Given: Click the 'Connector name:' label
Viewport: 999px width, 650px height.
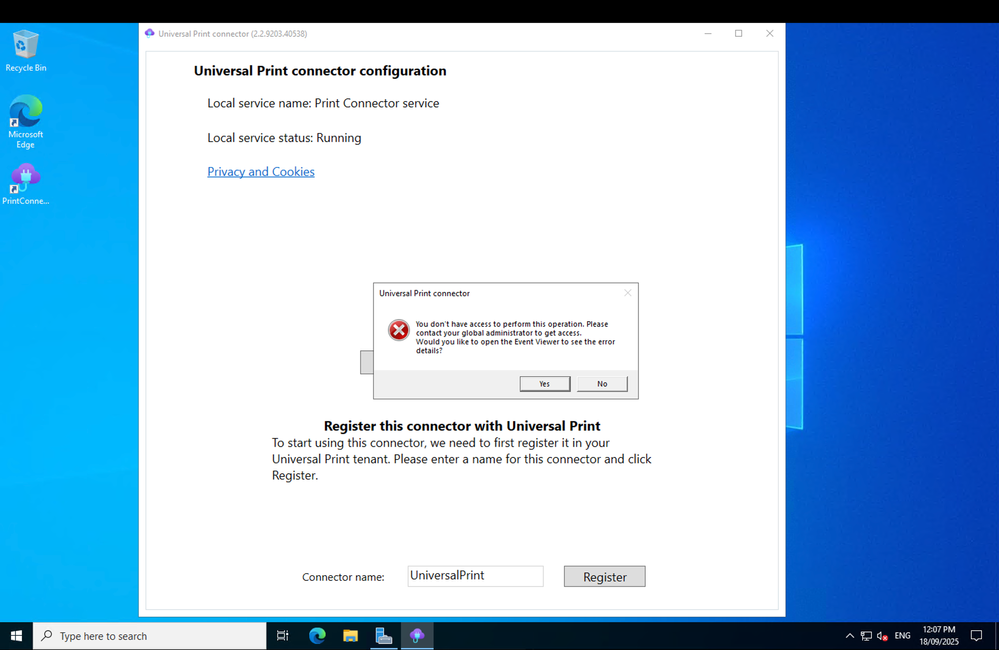Looking at the screenshot, I should [343, 577].
